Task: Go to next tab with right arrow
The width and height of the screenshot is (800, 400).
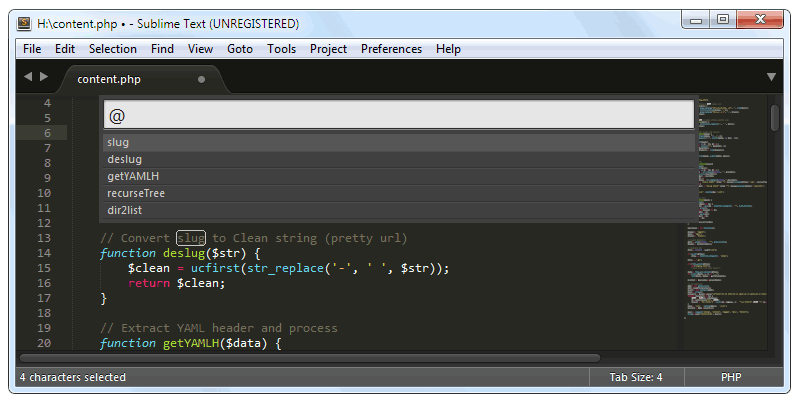Action: [x=44, y=77]
